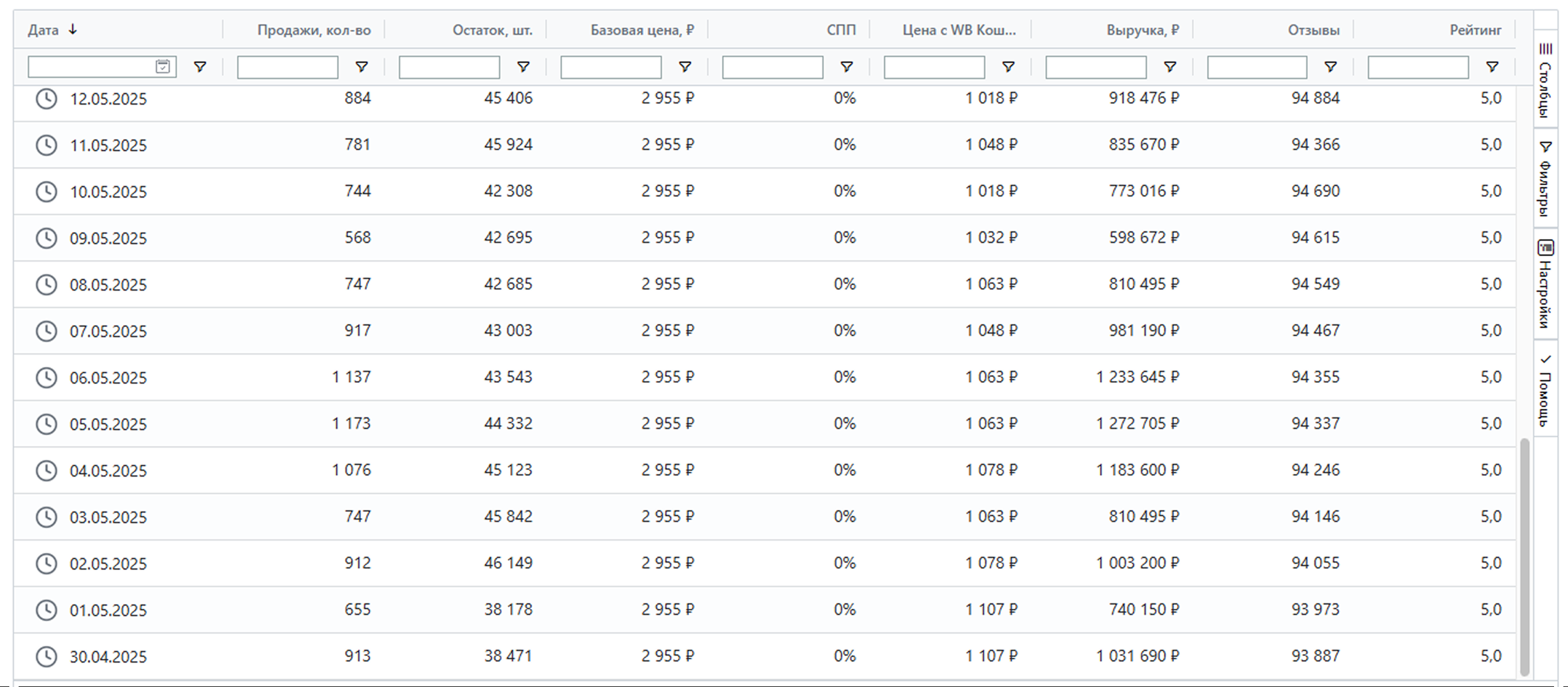This screenshot has height=687, width=1568.
Task: Select reviews cell 94 690
Action: pos(1316,191)
